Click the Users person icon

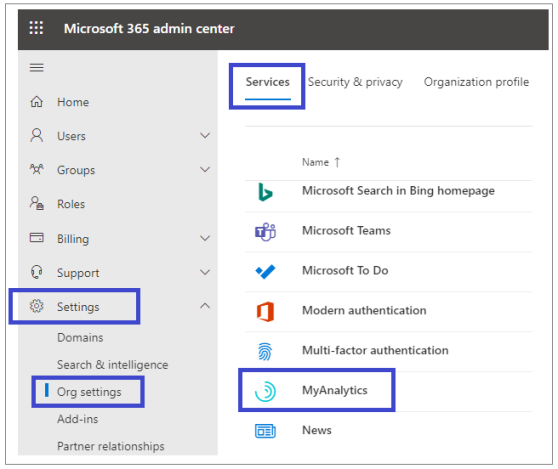[x=37, y=136]
